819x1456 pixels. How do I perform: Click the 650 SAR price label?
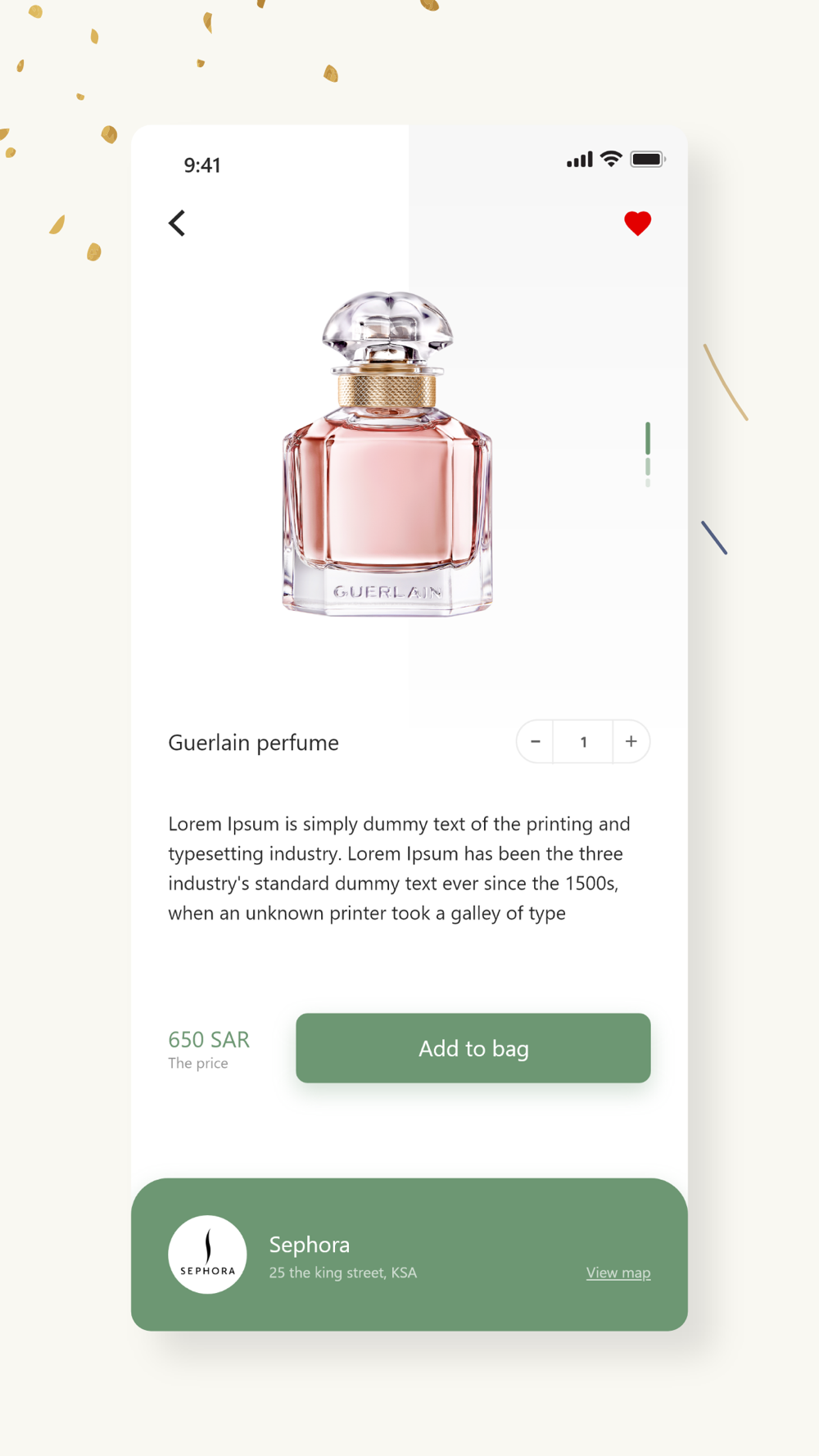(209, 1039)
